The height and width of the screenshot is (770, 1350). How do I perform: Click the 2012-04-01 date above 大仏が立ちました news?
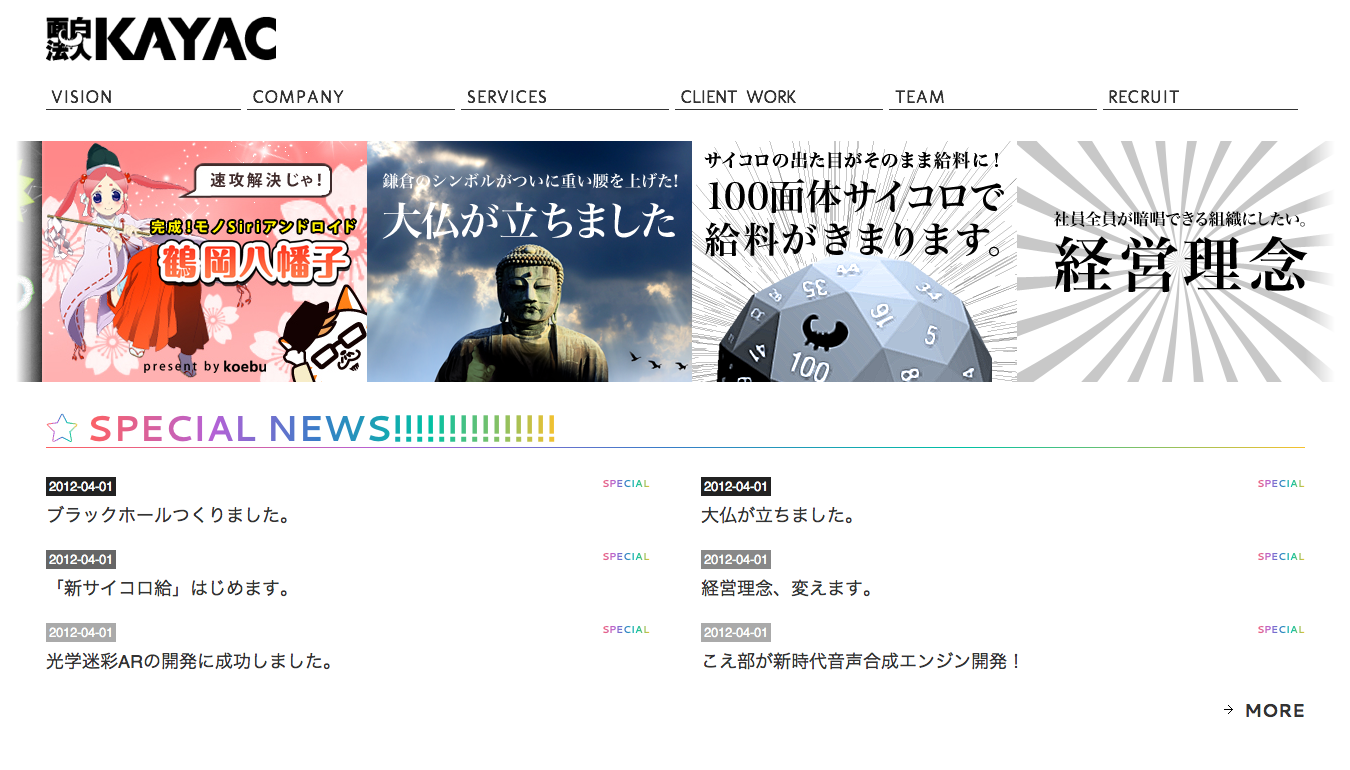[x=736, y=487]
